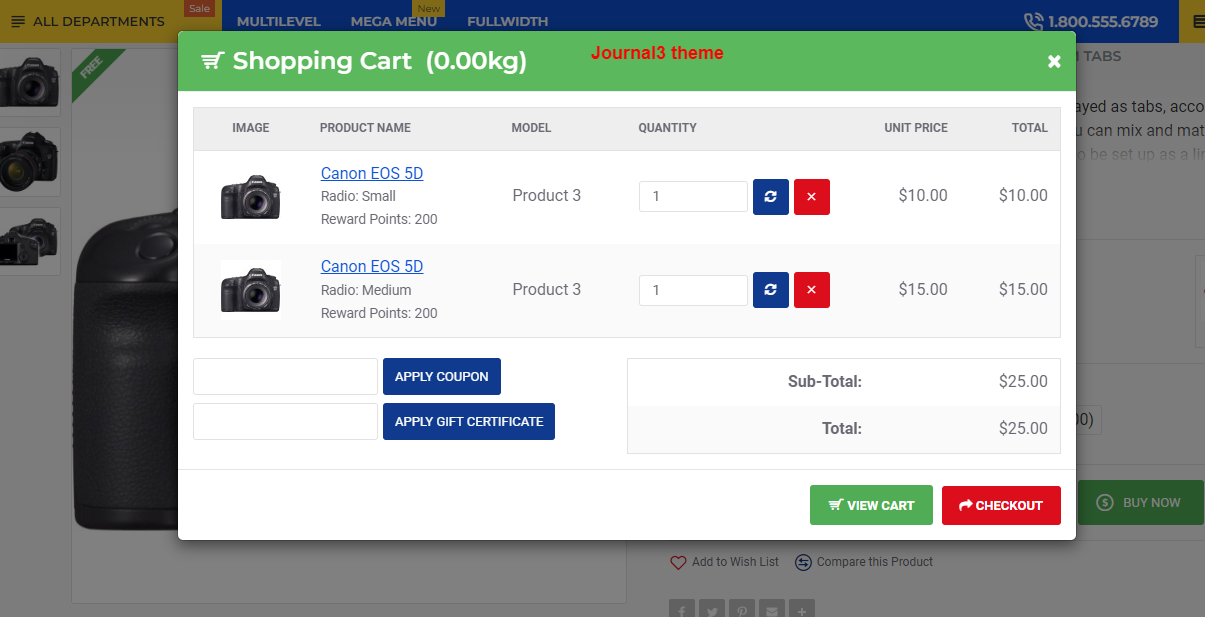Click the Add to Wish List heart

pos(678,563)
